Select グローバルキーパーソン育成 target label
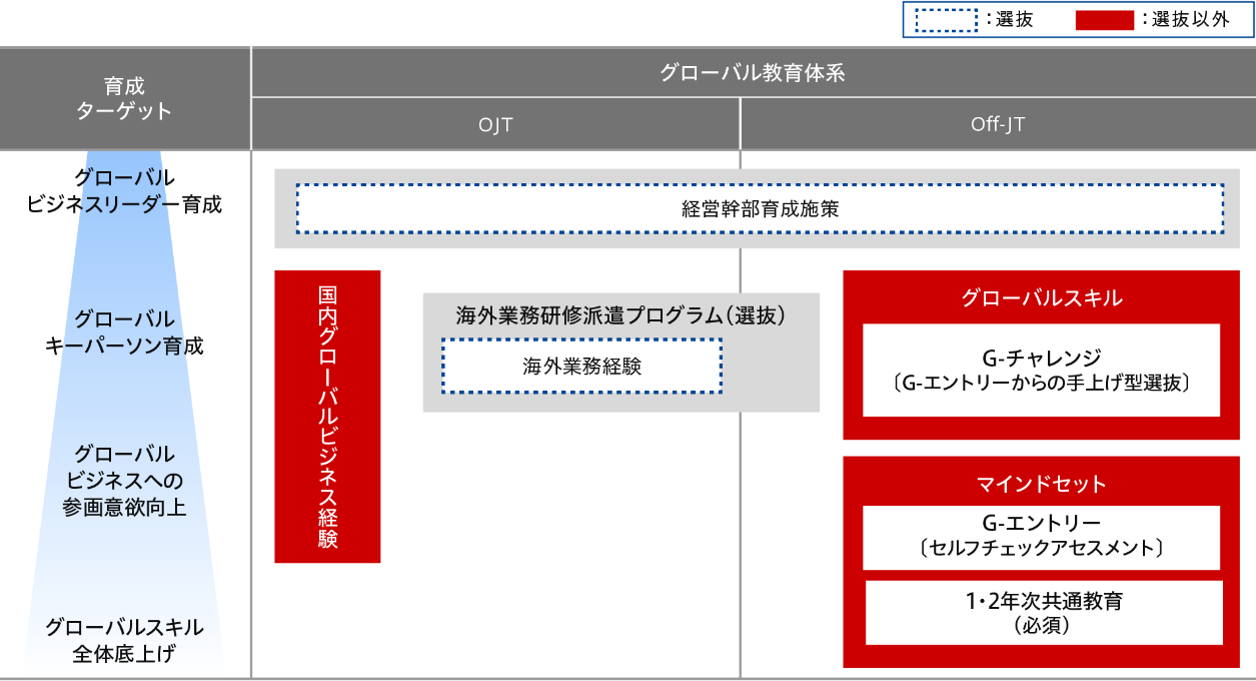Viewport: 1256px width, 681px height. 125,333
